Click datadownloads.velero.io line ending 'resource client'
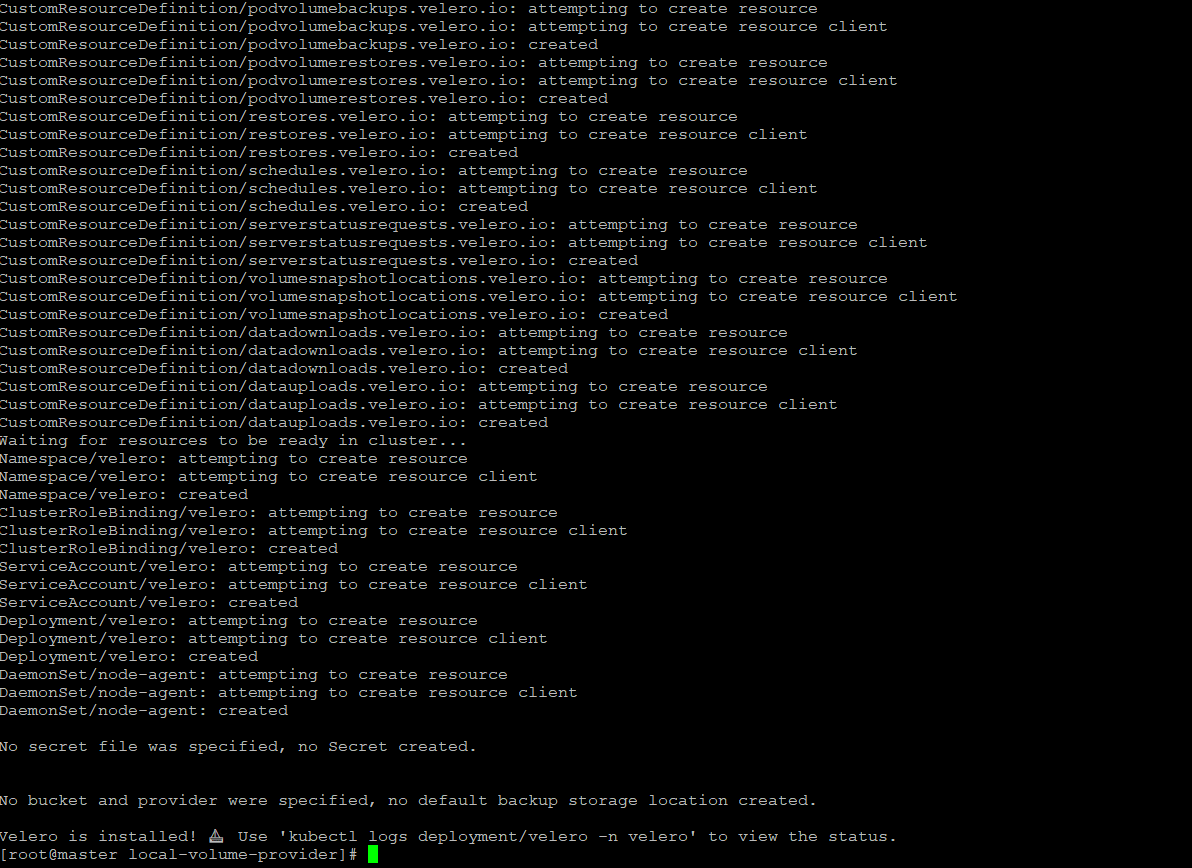 (429, 350)
